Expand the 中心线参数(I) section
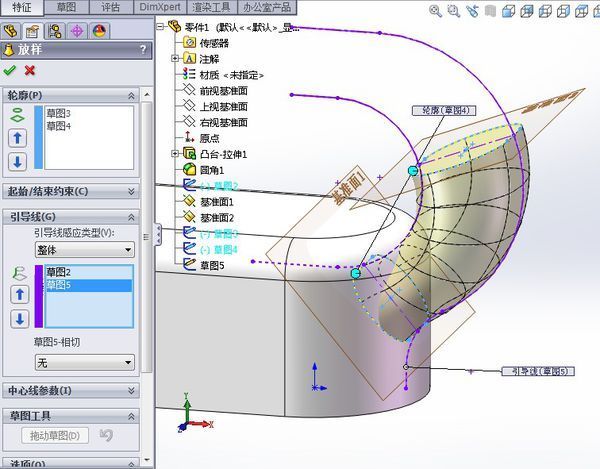 [x=131, y=391]
